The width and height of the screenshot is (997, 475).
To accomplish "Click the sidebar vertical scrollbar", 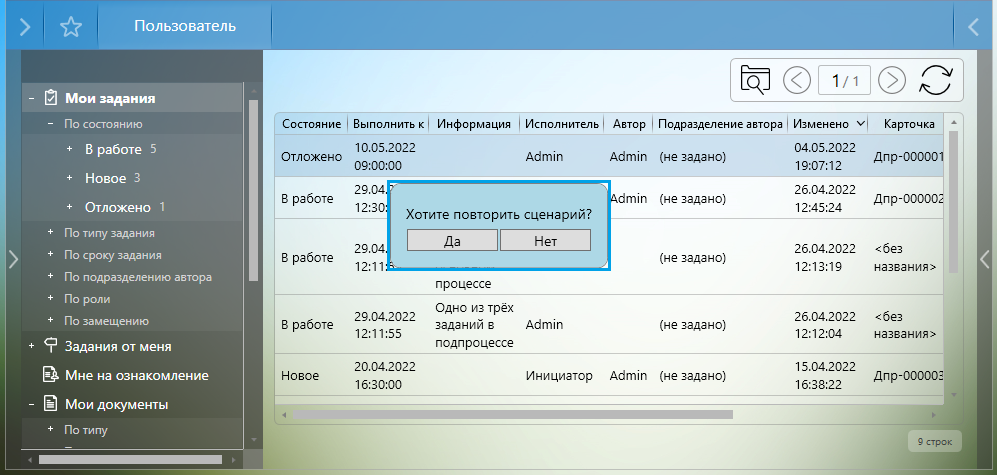I will point(253,190).
